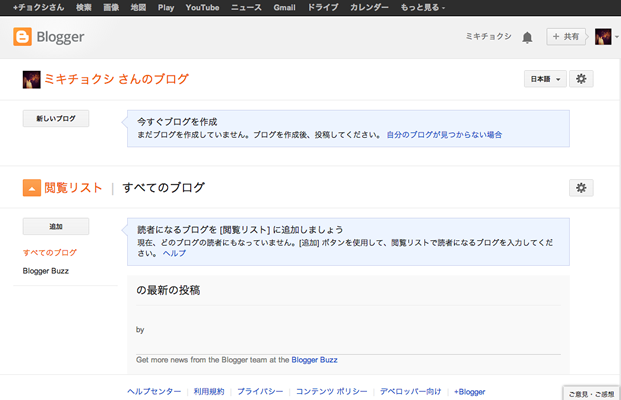621x400 pixels.
Task: Open 検索 in the top bar
Action: pos(84,8)
